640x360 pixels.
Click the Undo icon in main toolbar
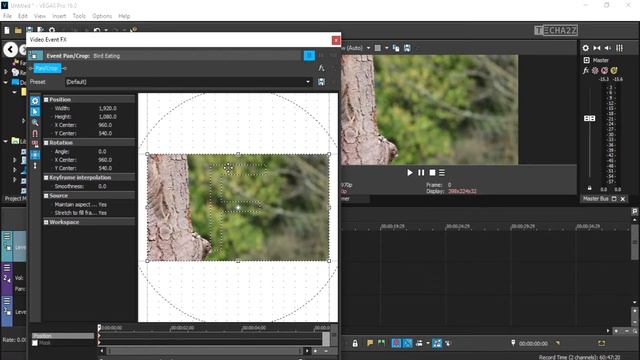click(x=97, y=30)
